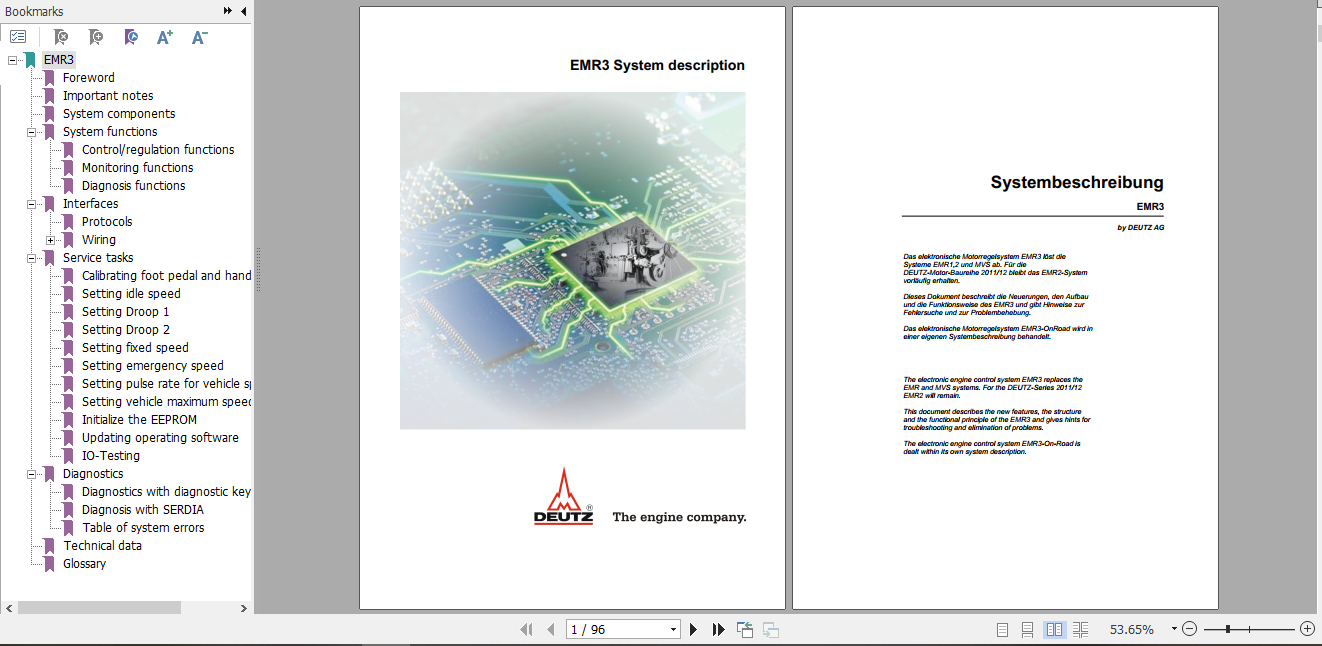Expand the Wiring bookmark node
This screenshot has height=646, width=1322.
click(49, 239)
